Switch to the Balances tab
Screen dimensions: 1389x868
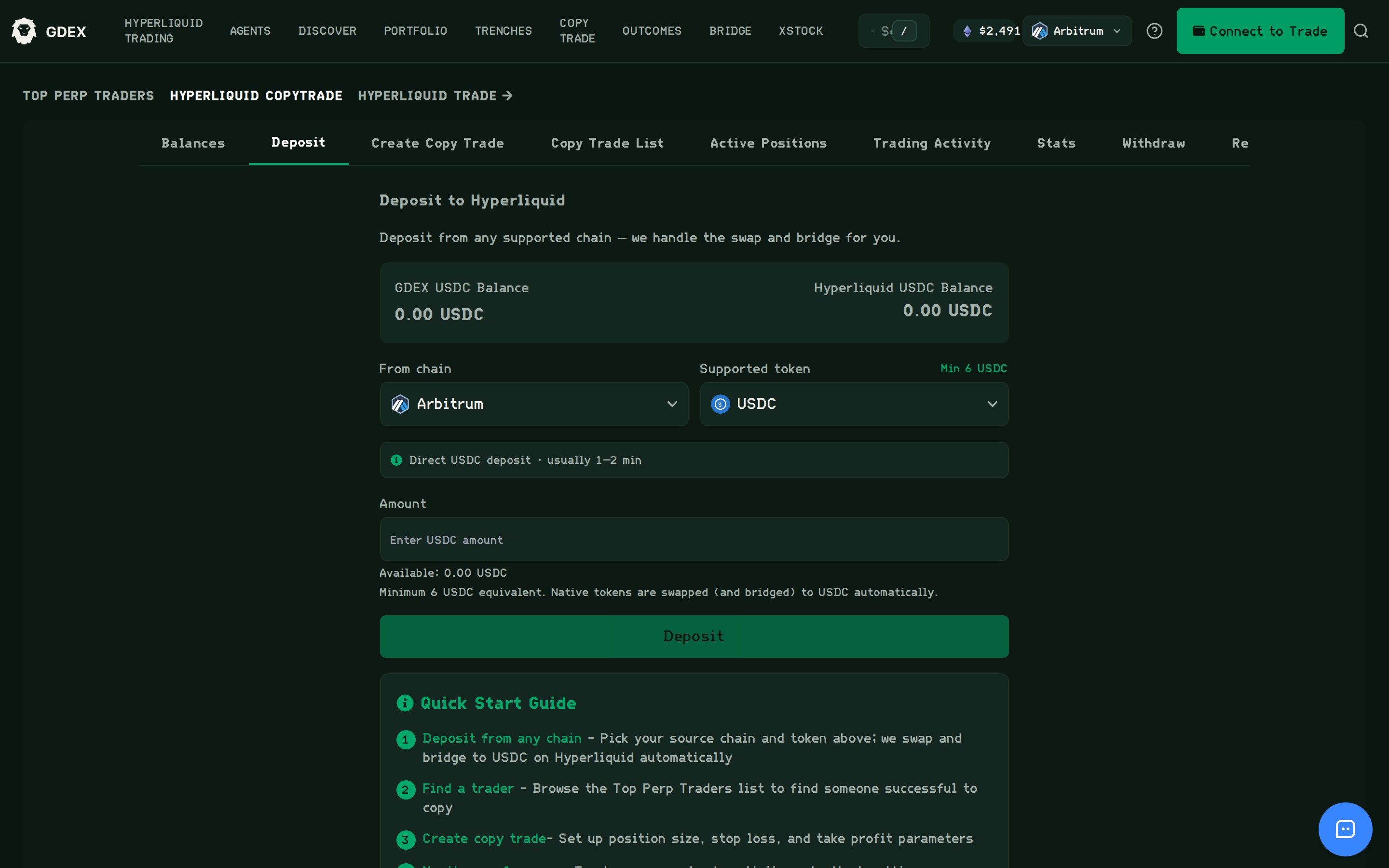coord(193,143)
